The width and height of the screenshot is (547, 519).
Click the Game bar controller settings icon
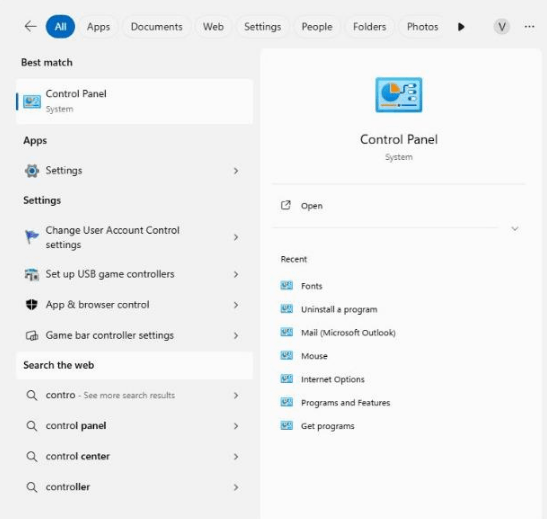pyautogui.click(x=32, y=336)
